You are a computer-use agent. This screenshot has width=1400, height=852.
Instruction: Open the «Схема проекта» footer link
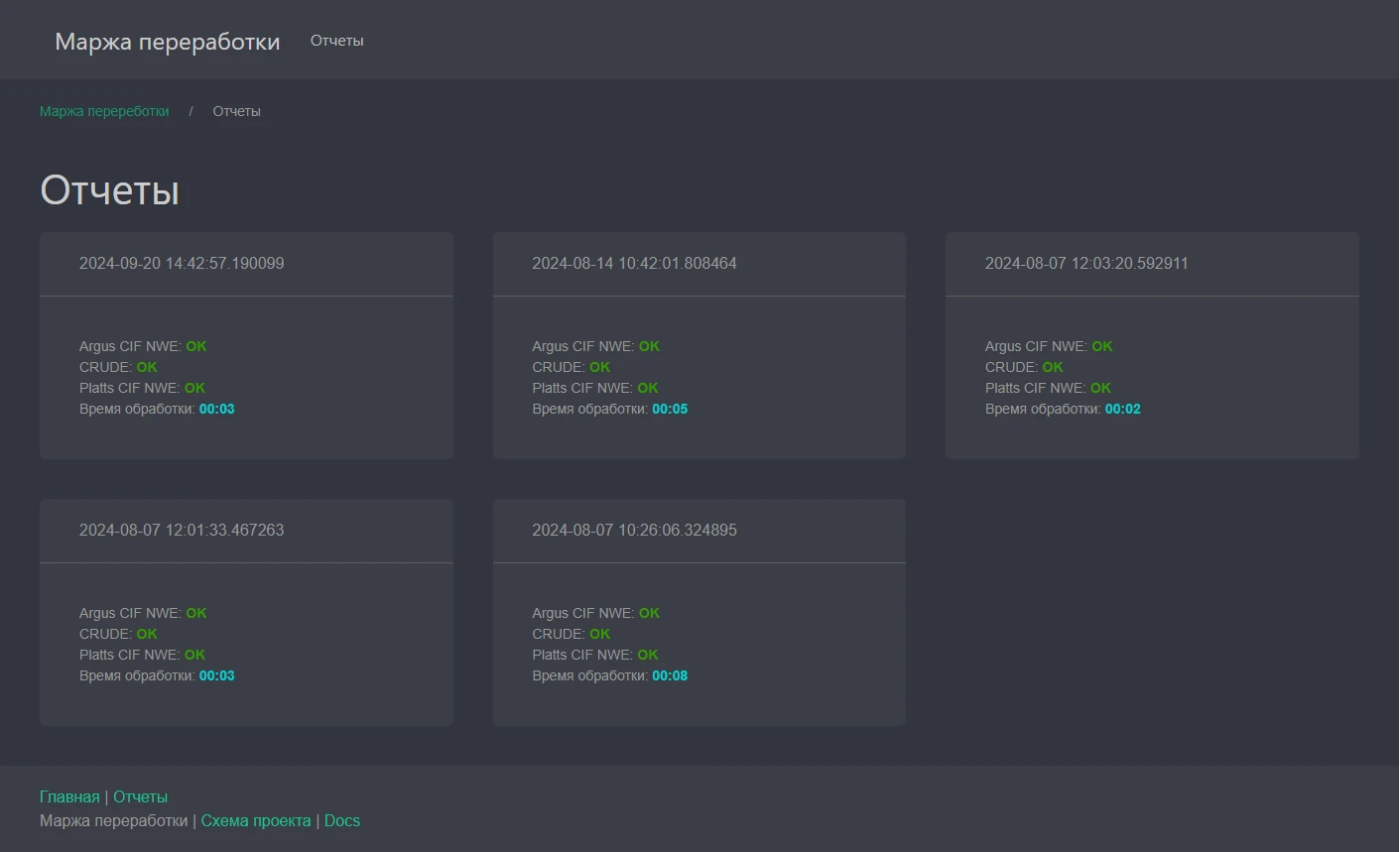tap(255, 821)
